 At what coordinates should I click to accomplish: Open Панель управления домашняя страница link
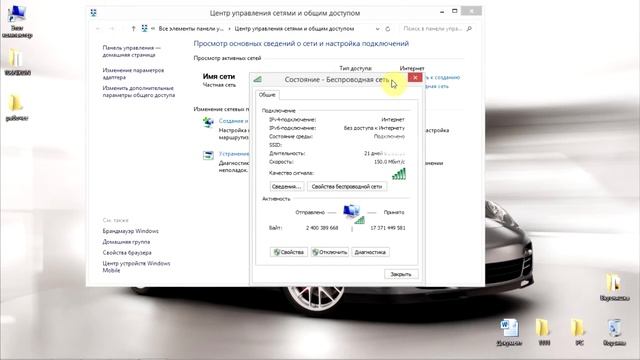click(131, 51)
